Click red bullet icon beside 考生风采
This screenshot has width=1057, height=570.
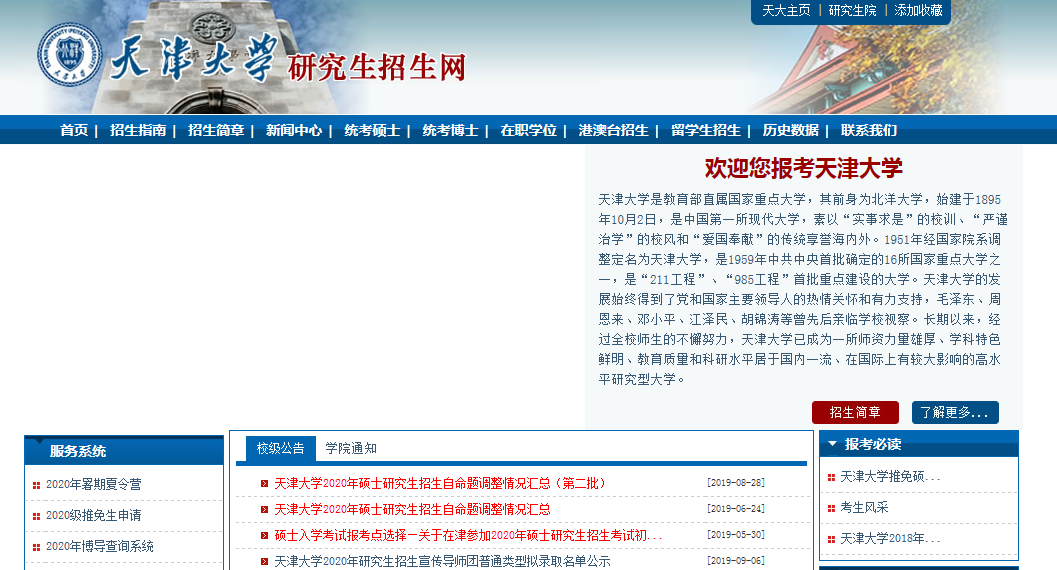(x=831, y=508)
